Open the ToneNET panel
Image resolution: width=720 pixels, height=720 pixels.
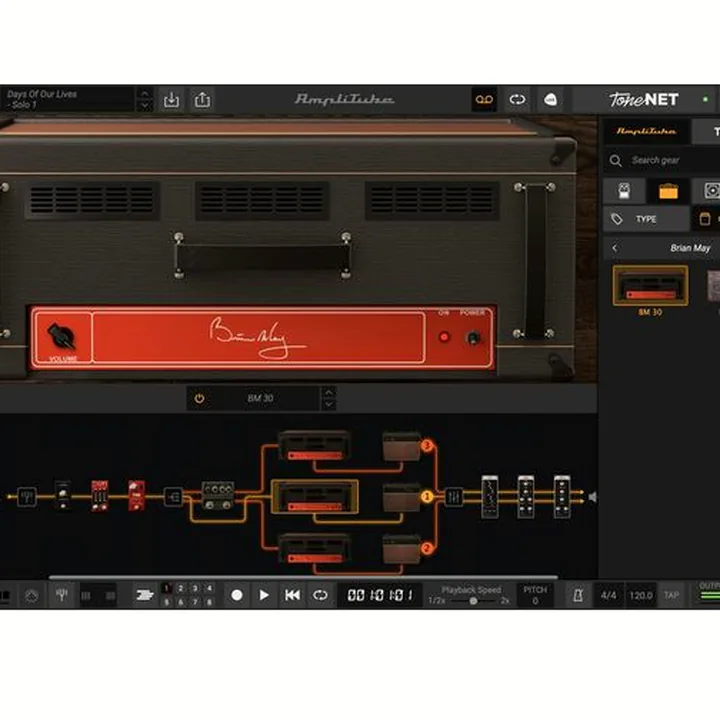[x=643, y=100]
